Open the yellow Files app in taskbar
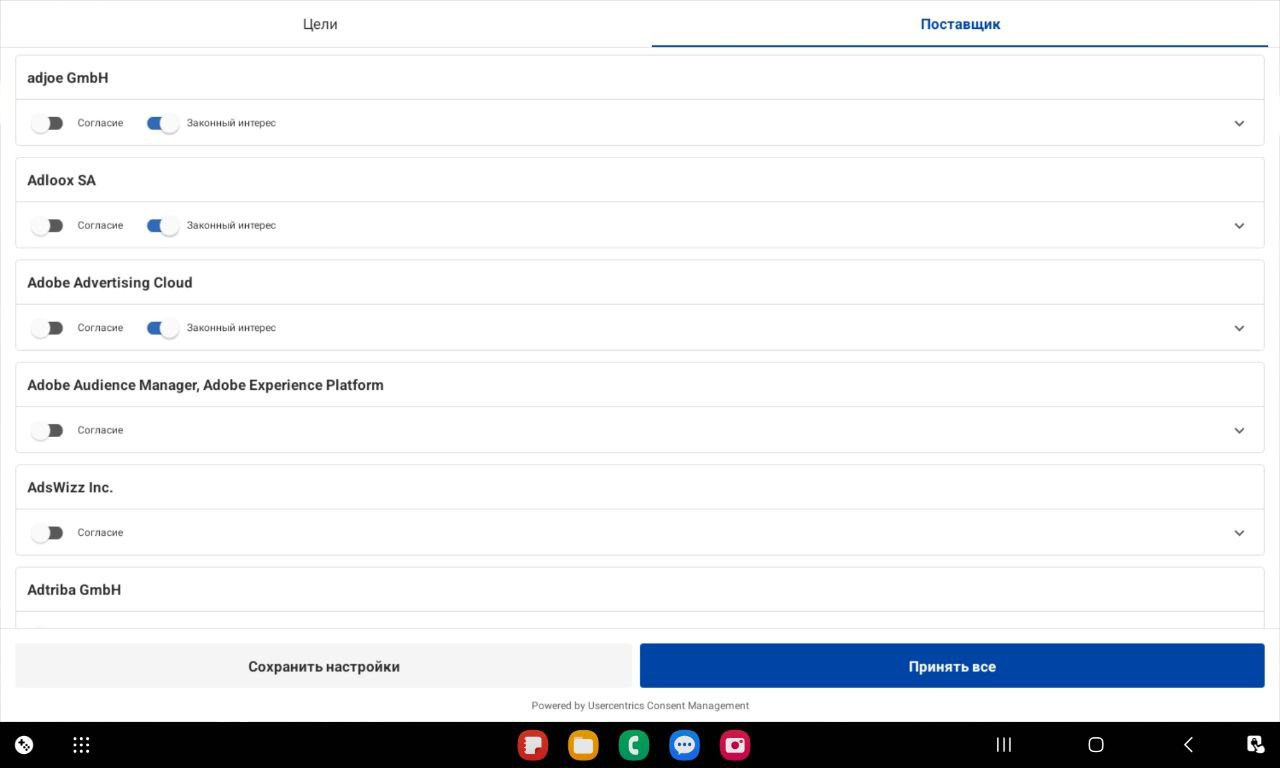Screen dimensions: 1280x768 (x=583, y=745)
